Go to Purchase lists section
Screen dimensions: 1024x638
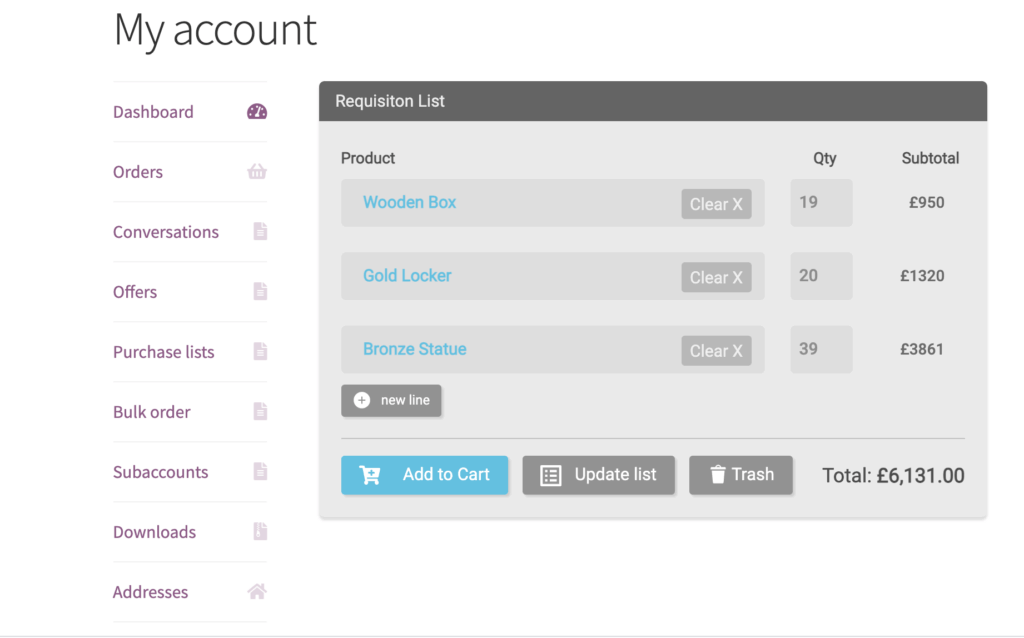click(x=164, y=352)
